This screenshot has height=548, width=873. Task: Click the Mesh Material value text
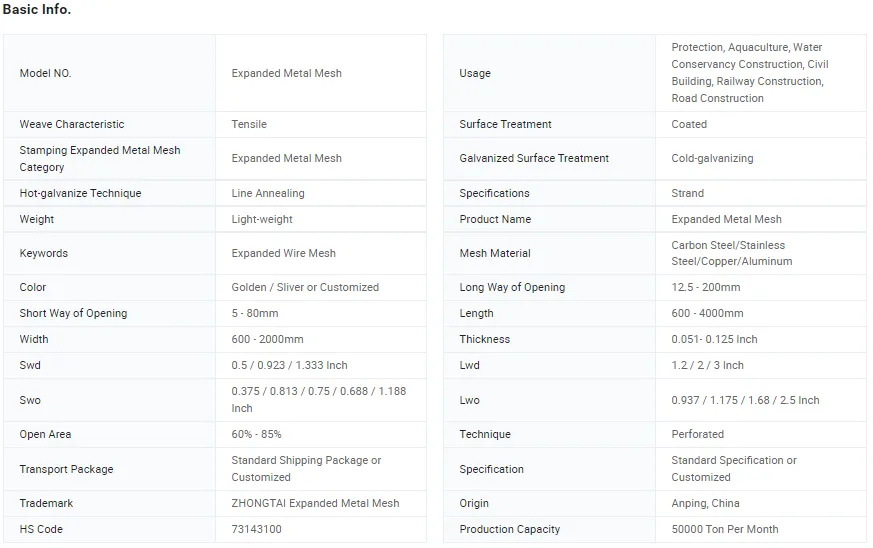pos(731,253)
